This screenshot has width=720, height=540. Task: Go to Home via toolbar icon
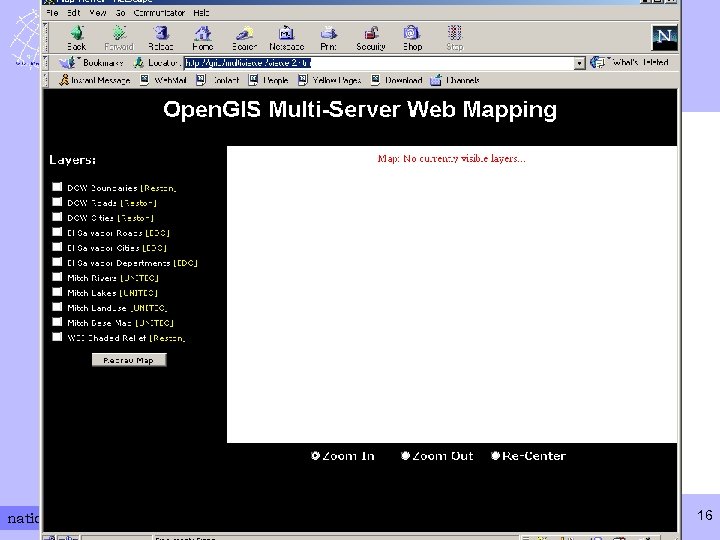click(202, 33)
